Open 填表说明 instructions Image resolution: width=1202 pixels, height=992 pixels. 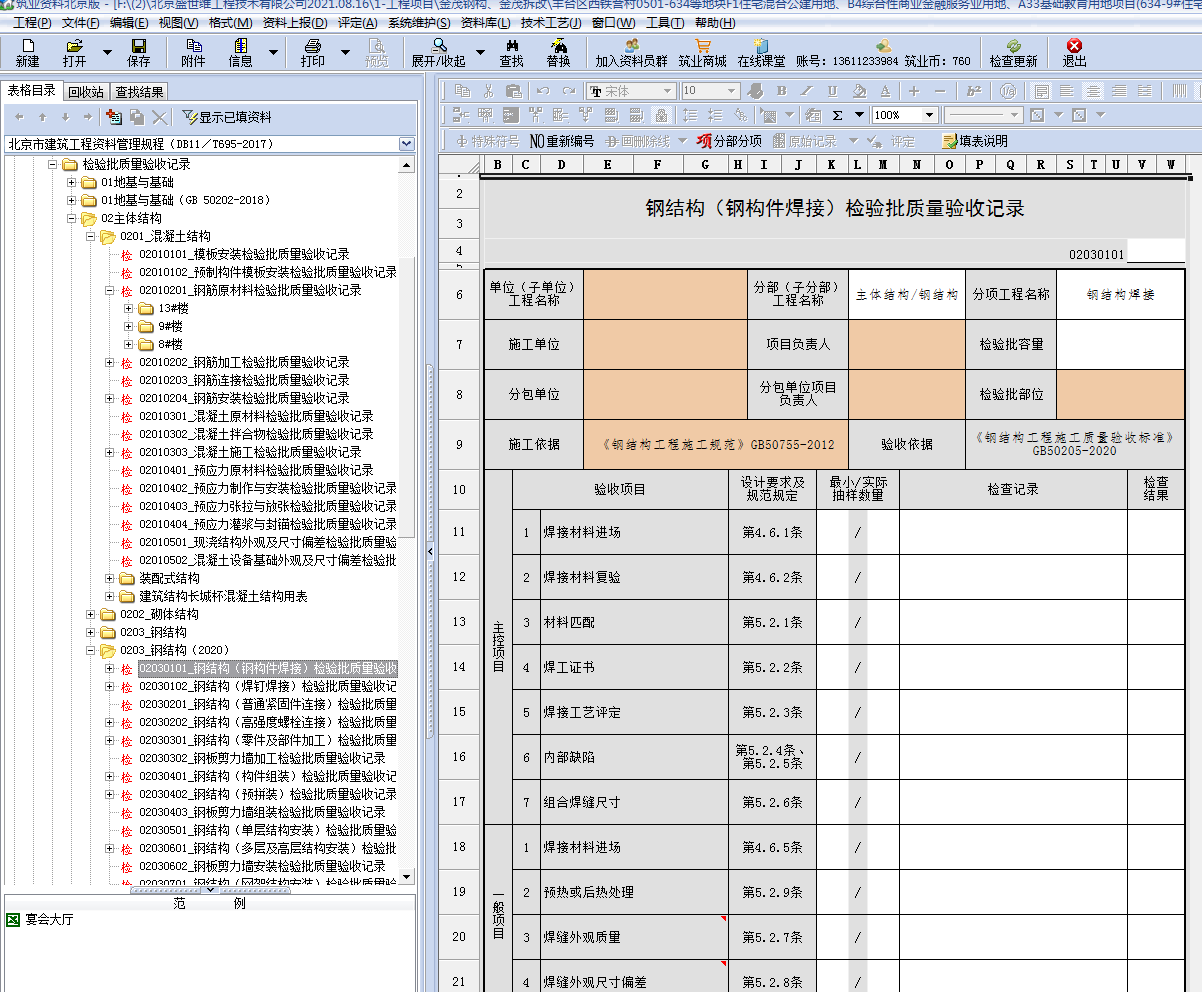click(975, 141)
